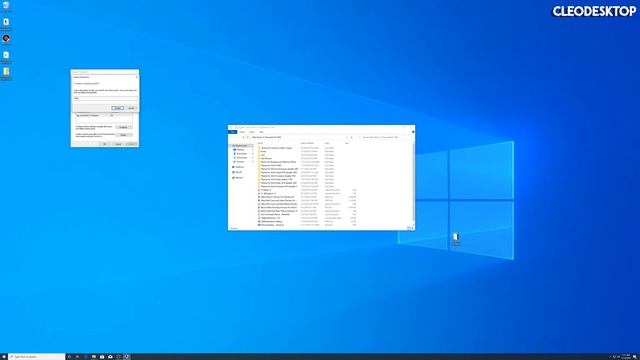This screenshot has height=360, width=640.
Task: Click restore point description text field
Action: pos(105,98)
